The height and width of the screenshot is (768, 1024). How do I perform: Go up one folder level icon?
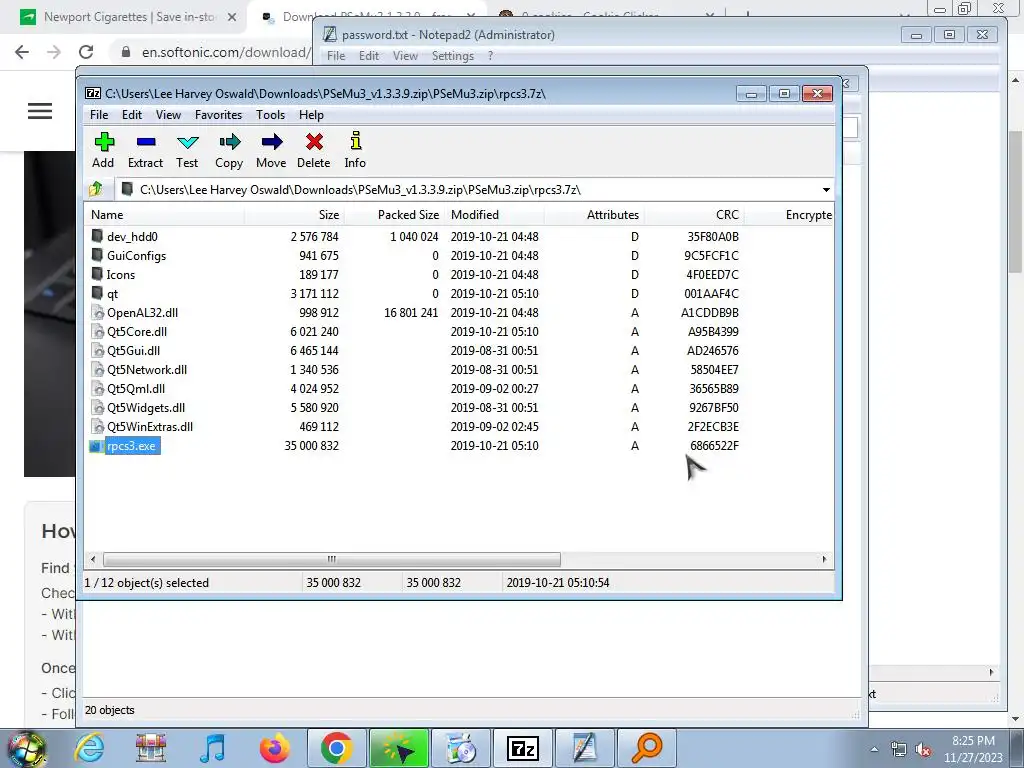tap(96, 189)
